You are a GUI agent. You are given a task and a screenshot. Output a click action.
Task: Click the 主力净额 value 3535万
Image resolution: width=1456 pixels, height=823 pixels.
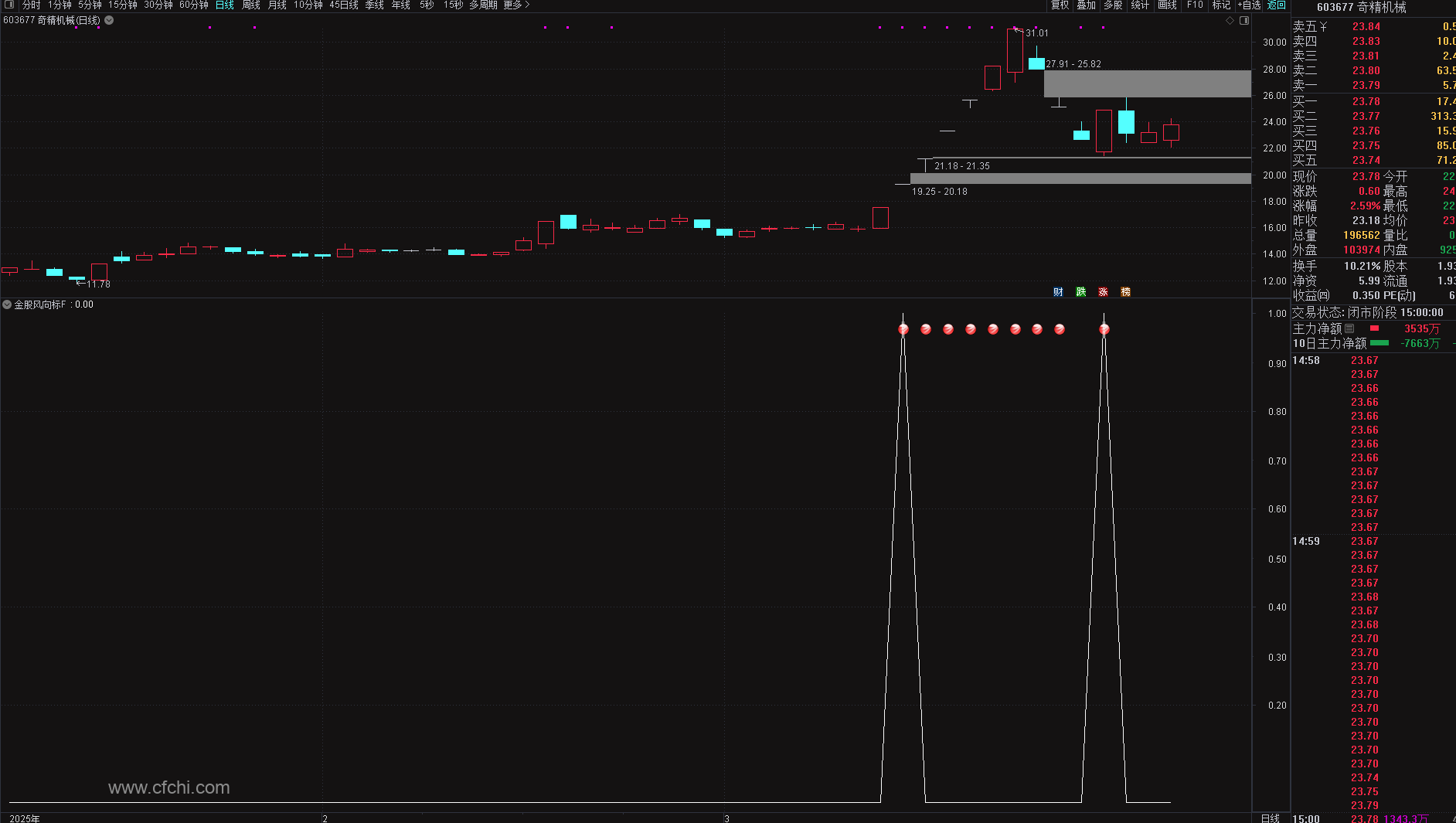[1422, 328]
